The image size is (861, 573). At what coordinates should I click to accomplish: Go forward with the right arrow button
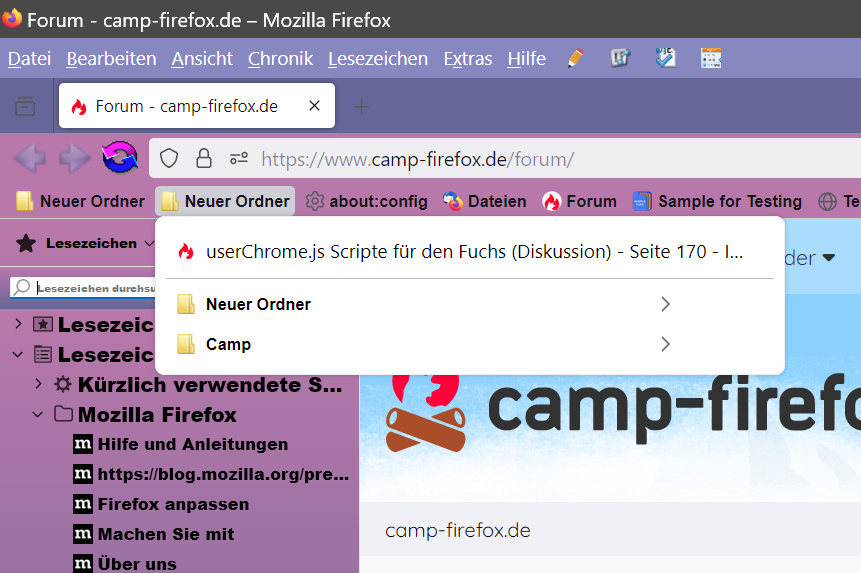[75, 159]
